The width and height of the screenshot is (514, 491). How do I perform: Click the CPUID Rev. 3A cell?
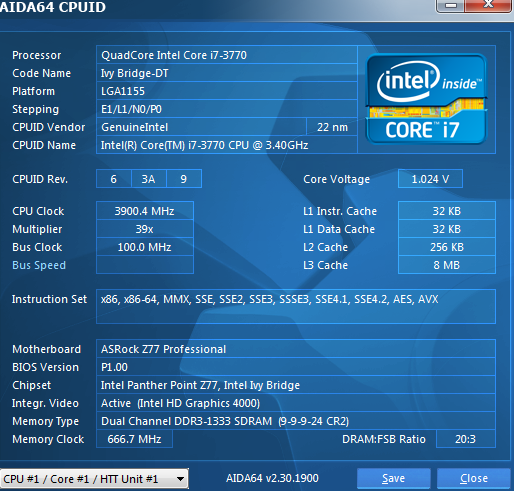click(149, 179)
